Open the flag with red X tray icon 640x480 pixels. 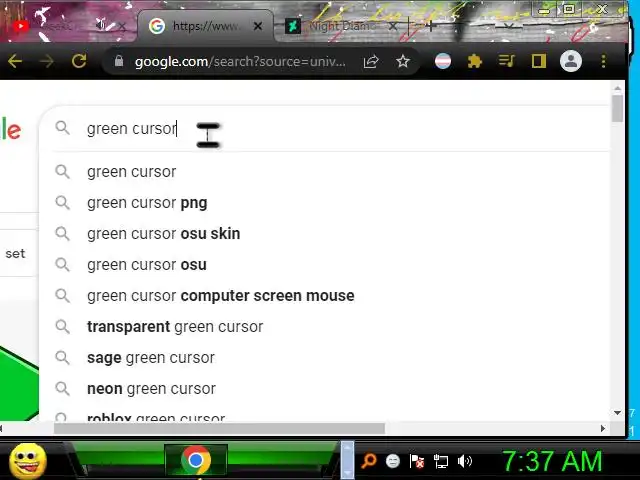417,462
